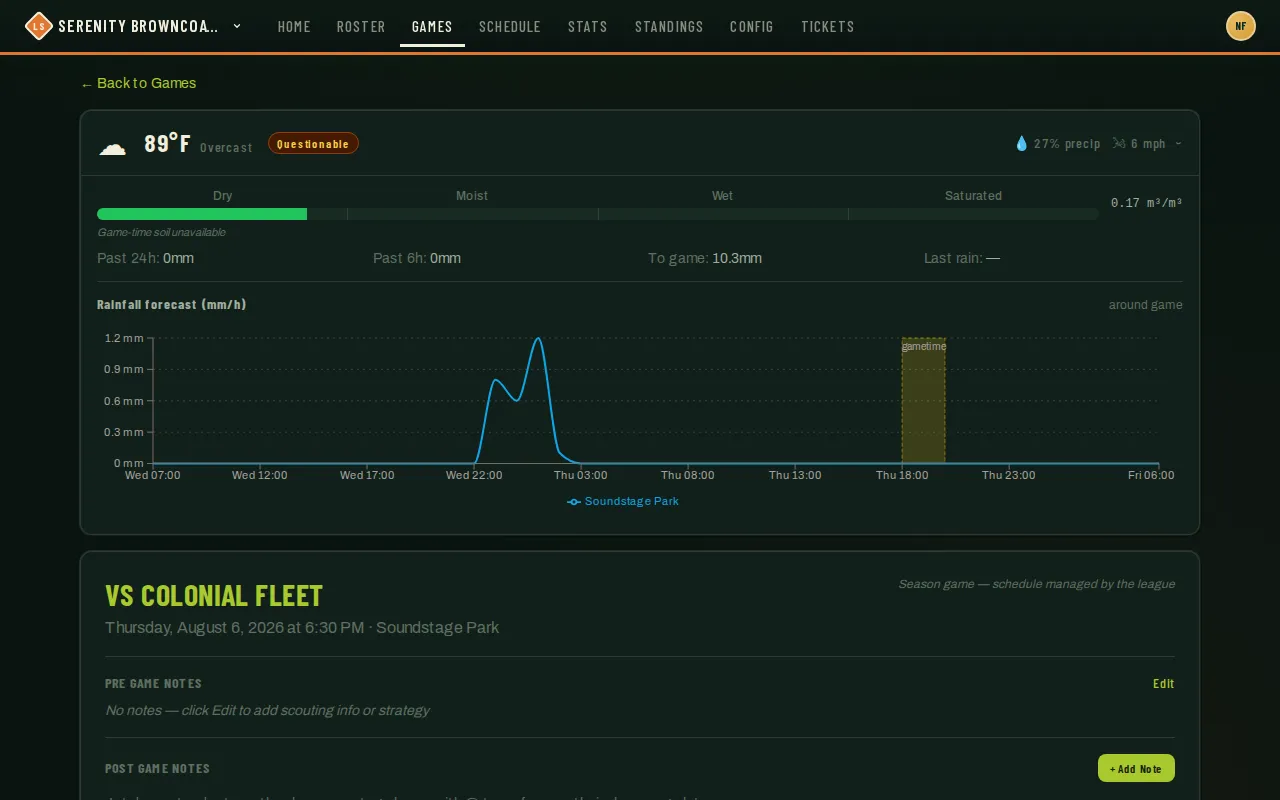Click the 'No notes' placeholder text

[267, 711]
